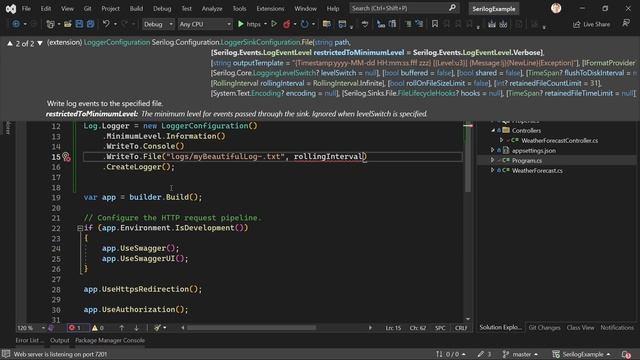Switch to Solution Explorer tab

point(500,327)
